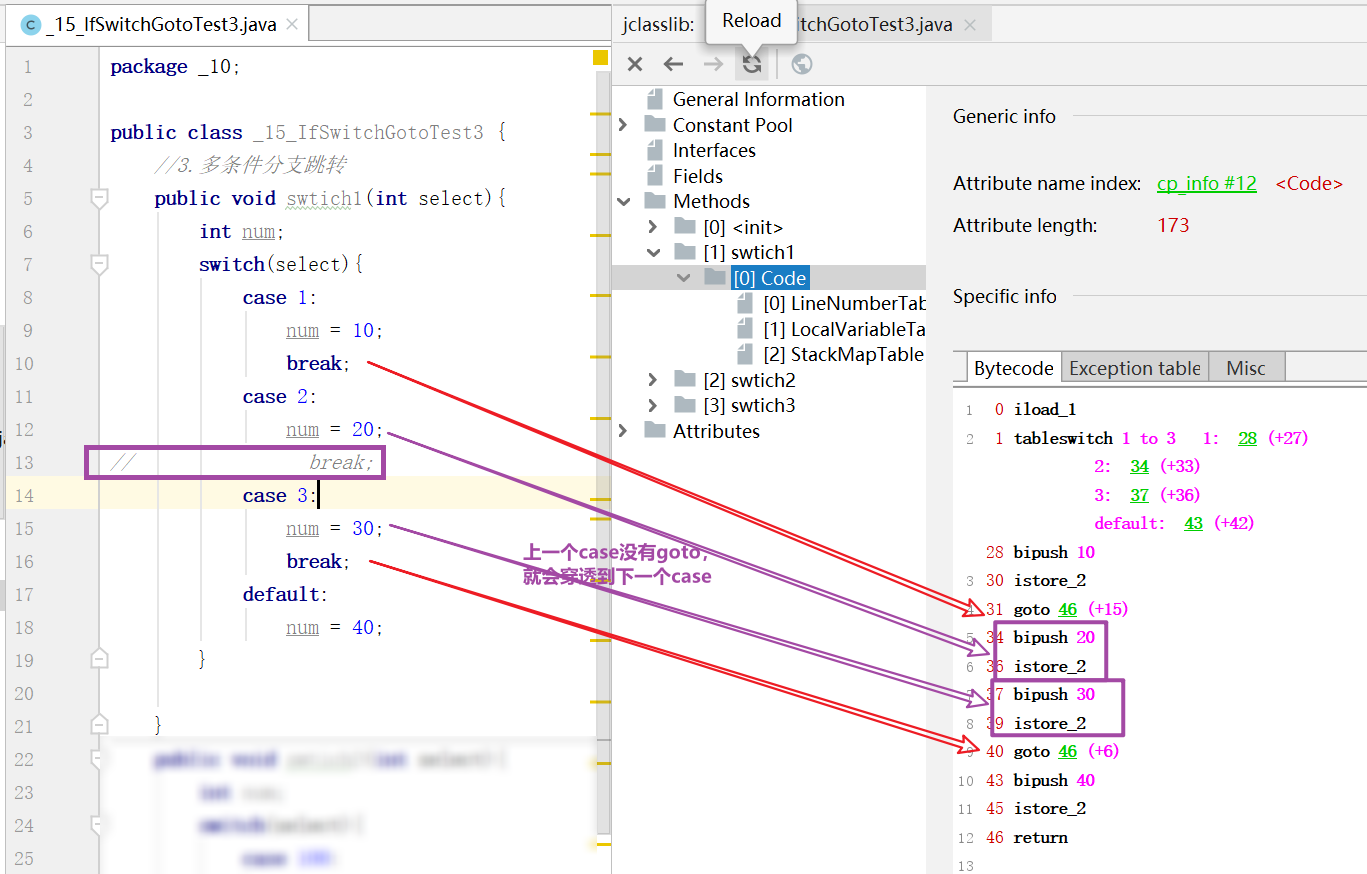Select Constant Pool tree item

coord(732,125)
